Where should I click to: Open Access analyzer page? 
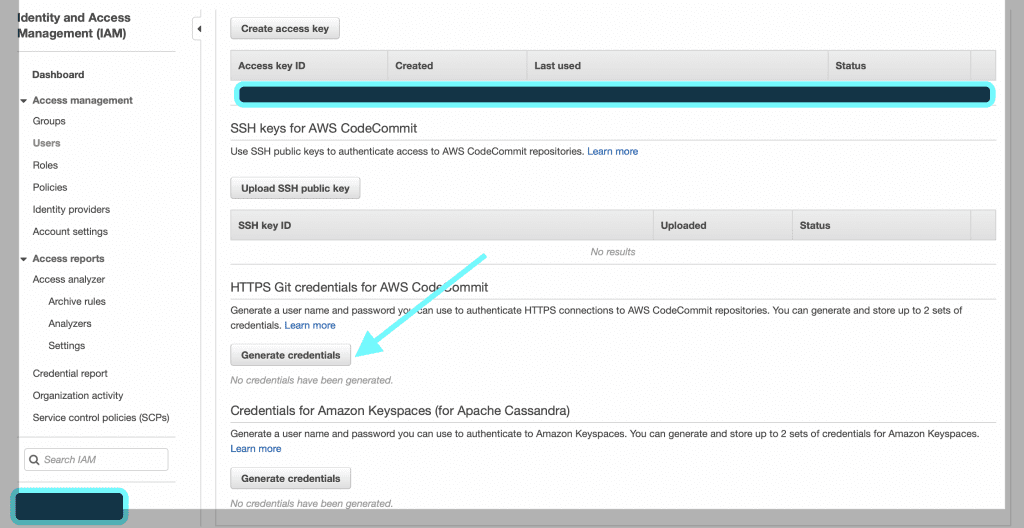(x=69, y=280)
